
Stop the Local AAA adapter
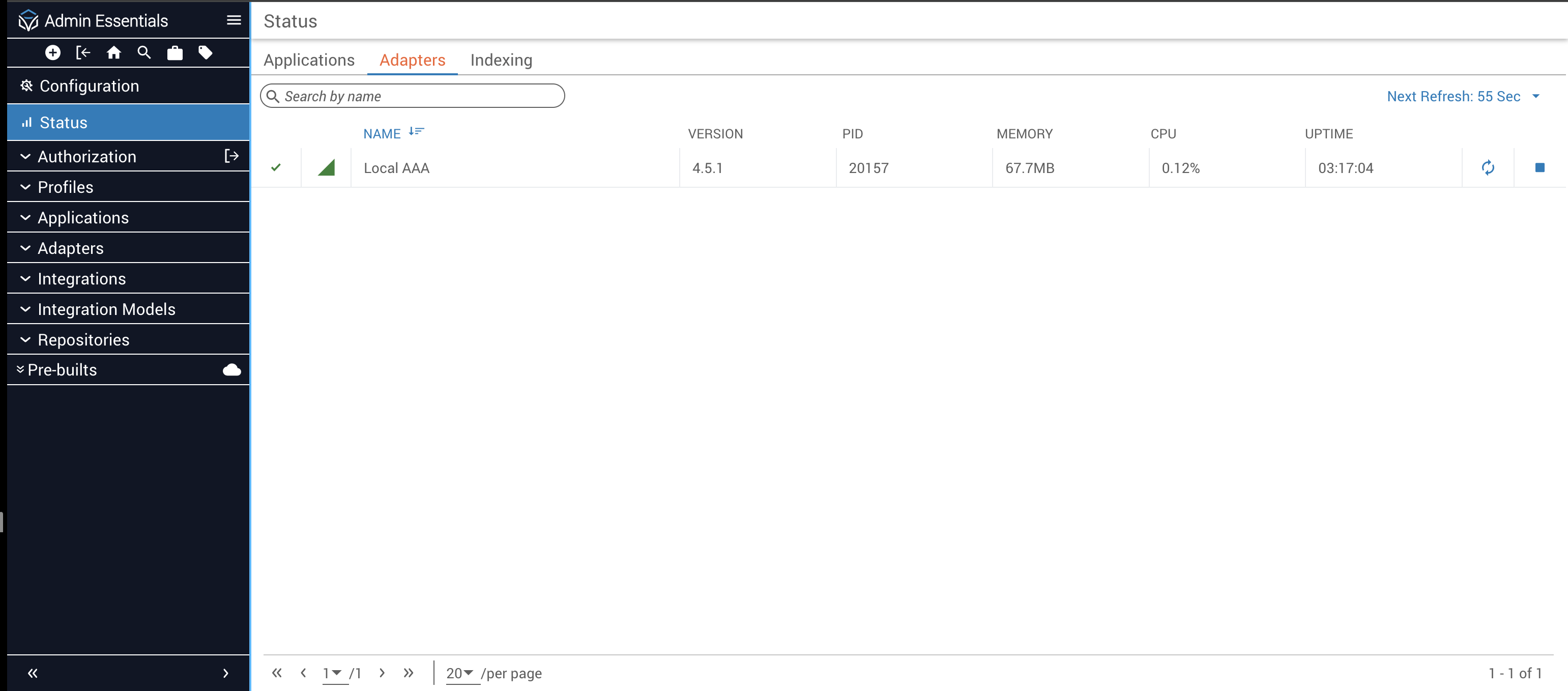(1540, 168)
